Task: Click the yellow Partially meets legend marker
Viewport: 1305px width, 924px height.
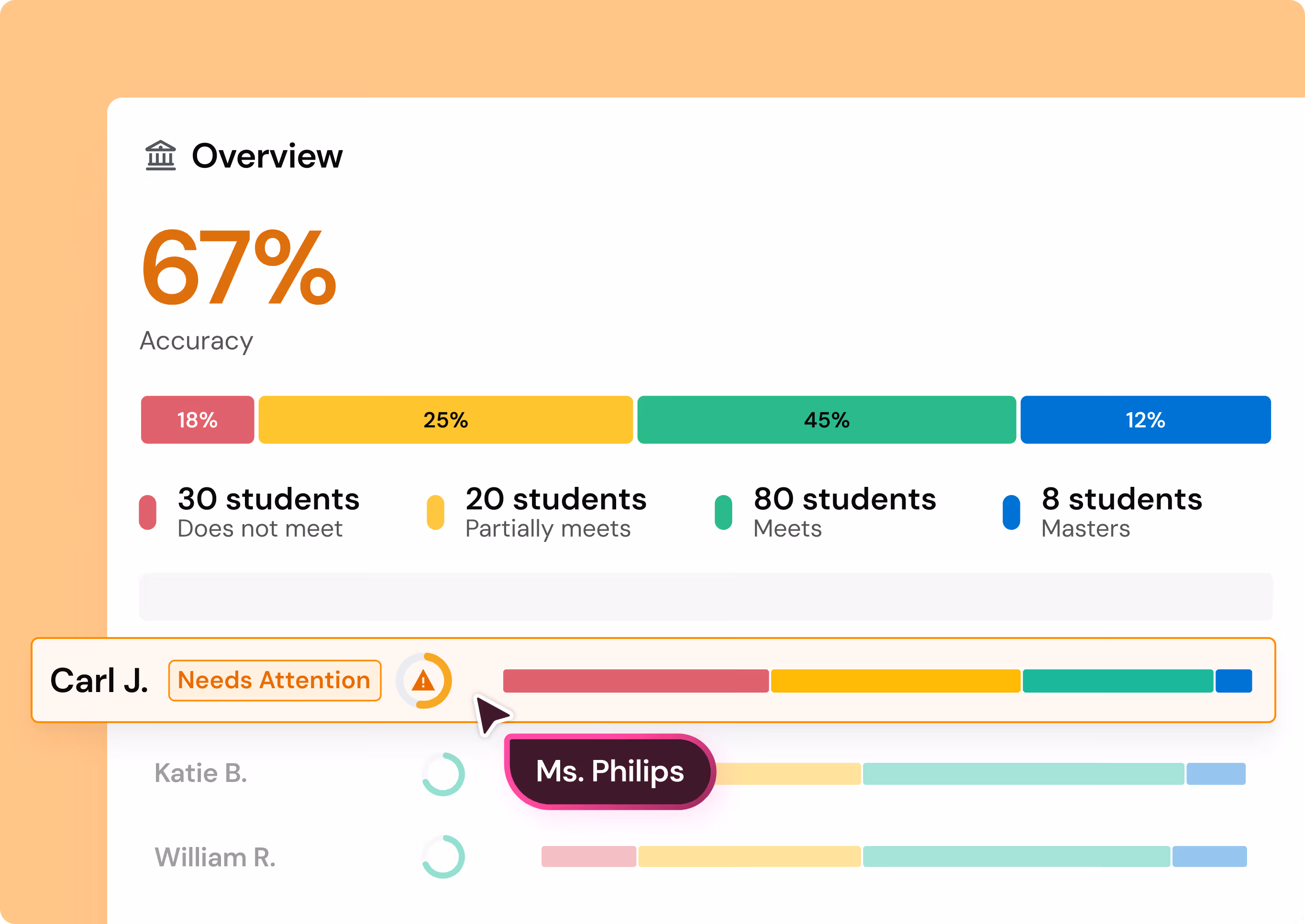Action: tap(435, 512)
